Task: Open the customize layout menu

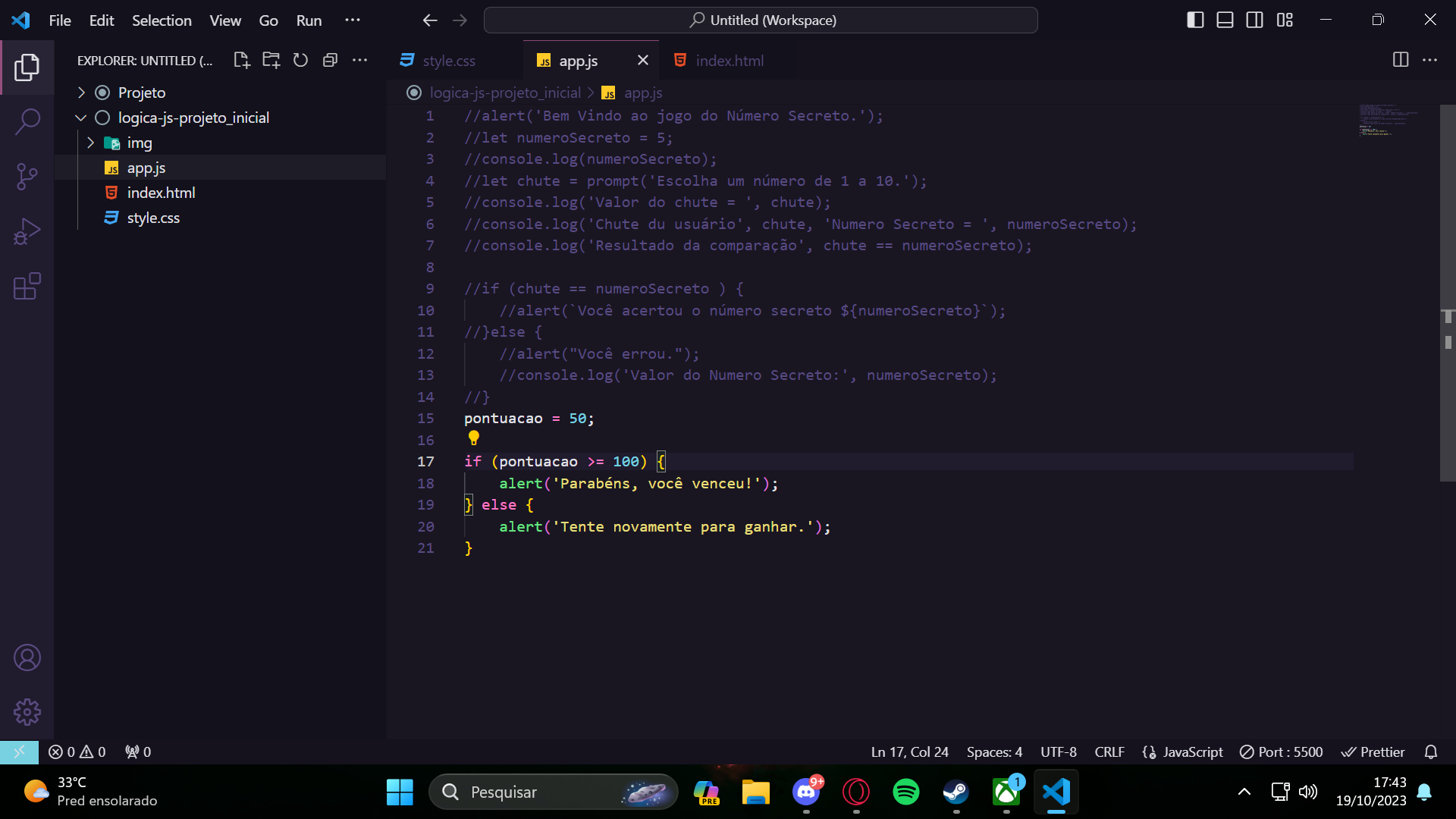Action: (1285, 20)
